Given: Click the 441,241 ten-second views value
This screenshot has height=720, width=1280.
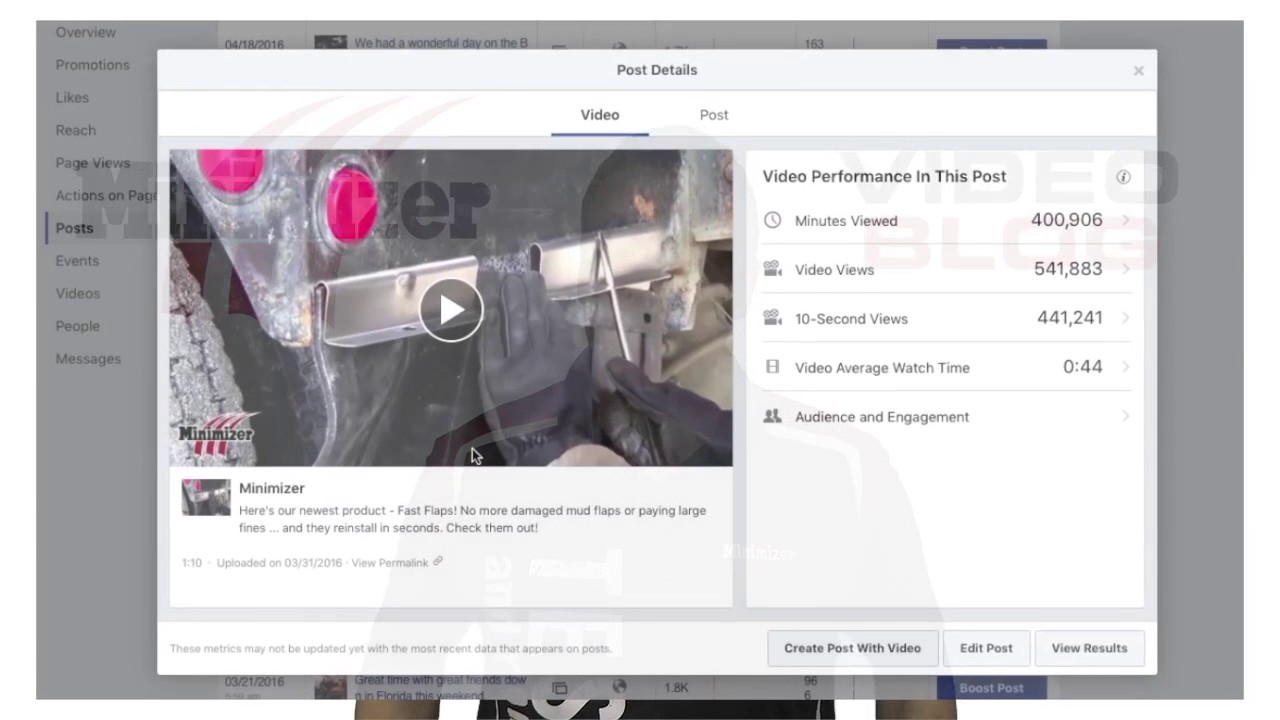Looking at the screenshot, I should point(1070,318).
